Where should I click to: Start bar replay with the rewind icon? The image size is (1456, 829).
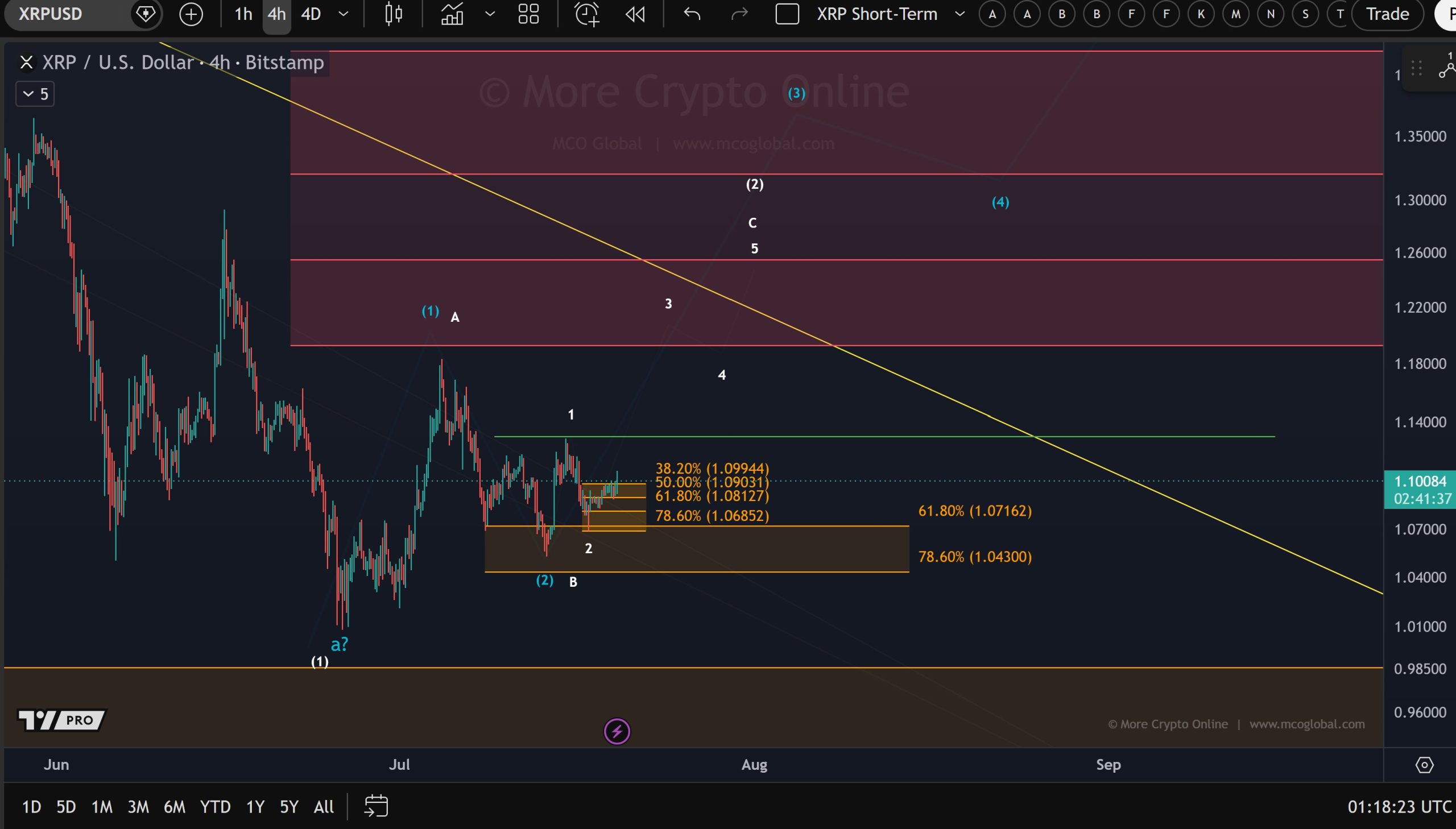tap(635, 14)
